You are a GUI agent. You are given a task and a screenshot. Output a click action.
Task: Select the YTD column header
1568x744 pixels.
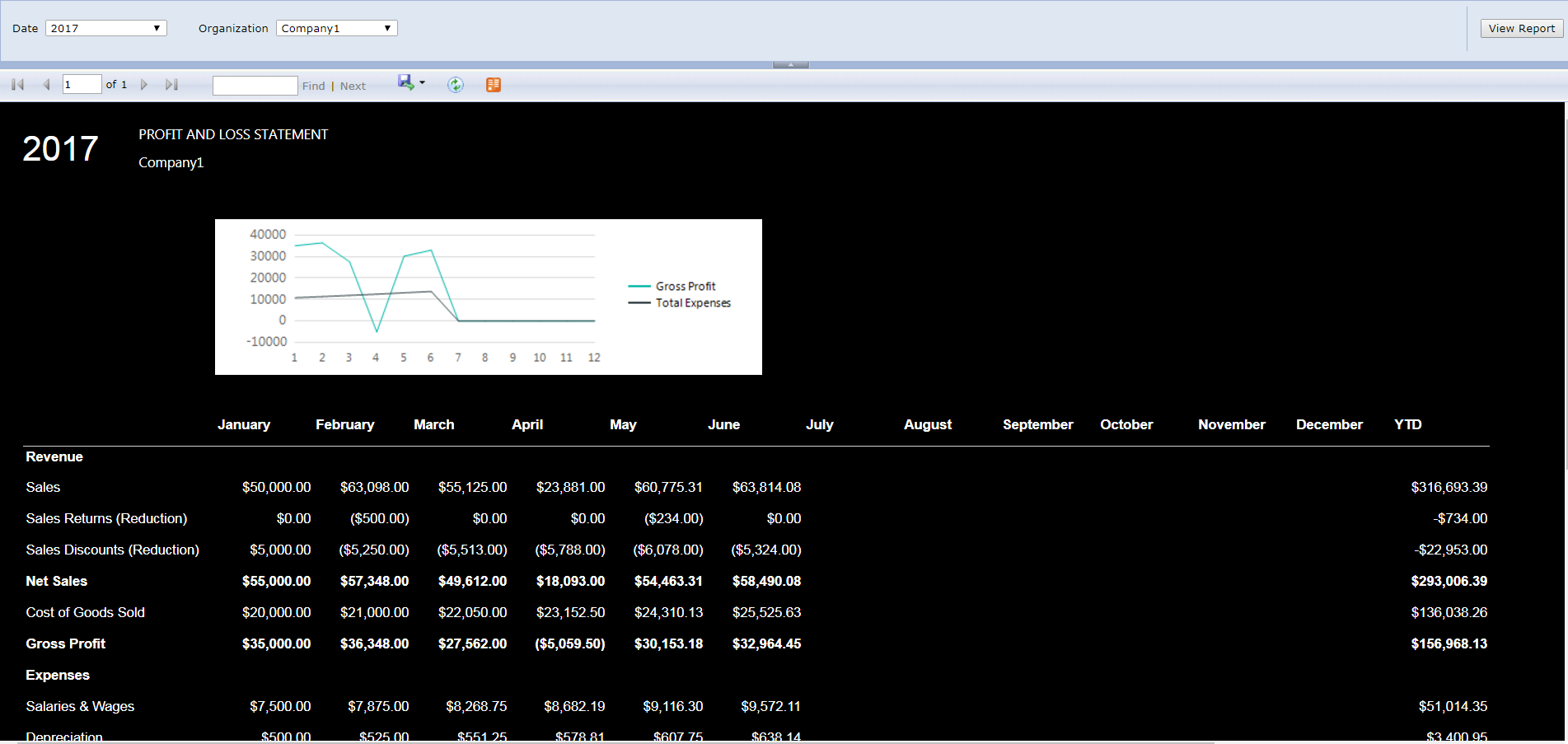coord(1408,424)
